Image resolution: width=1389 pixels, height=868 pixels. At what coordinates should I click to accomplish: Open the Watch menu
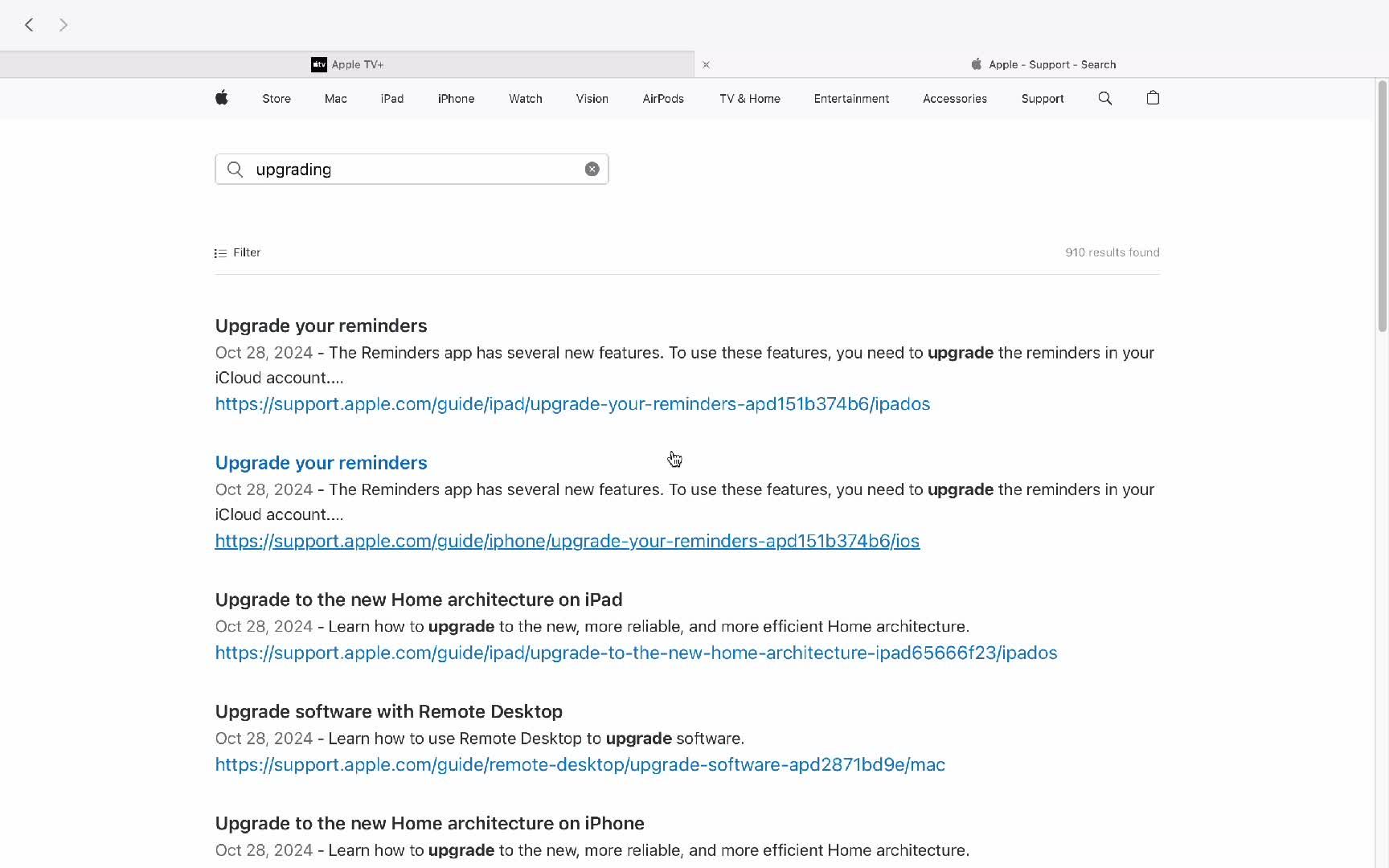tap(526, 99)
